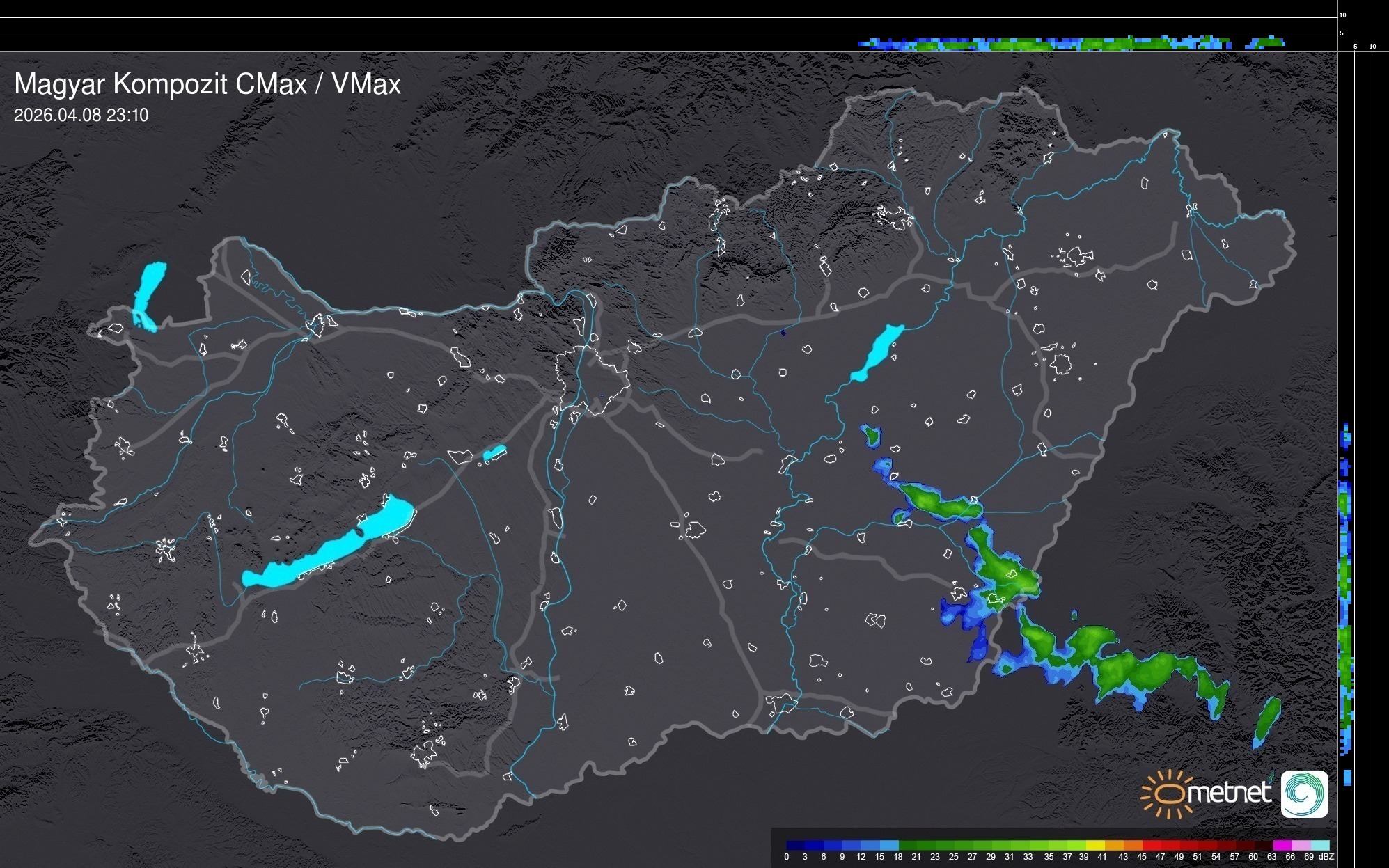This screenshot has height=868, width=1389.
Task: Click the Budapest outline on the map
Action: pyautogui.click(x=592, y=379)
